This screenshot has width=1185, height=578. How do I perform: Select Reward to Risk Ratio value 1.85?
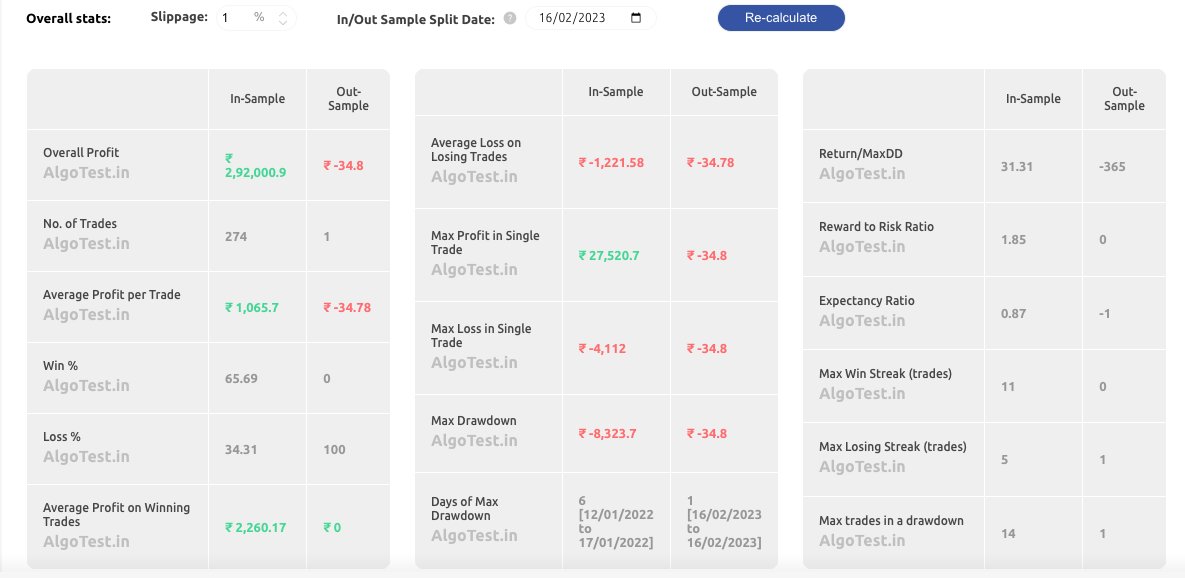click(x=1013, y=240)
